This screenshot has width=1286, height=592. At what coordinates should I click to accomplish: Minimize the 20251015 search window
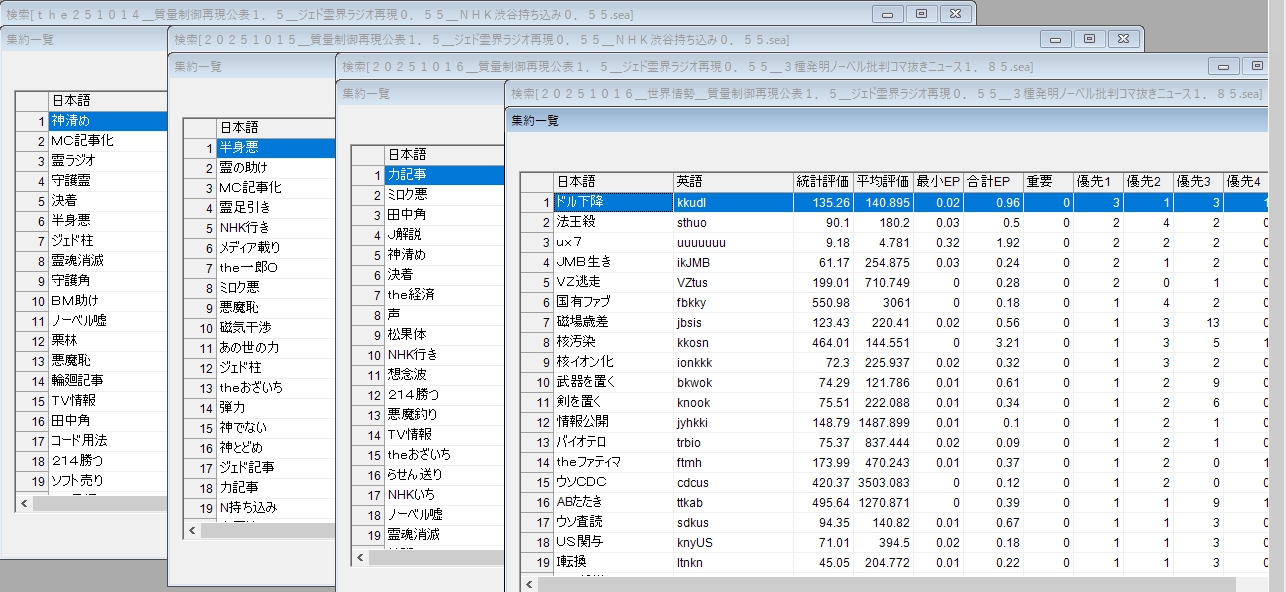[1055, 39]
